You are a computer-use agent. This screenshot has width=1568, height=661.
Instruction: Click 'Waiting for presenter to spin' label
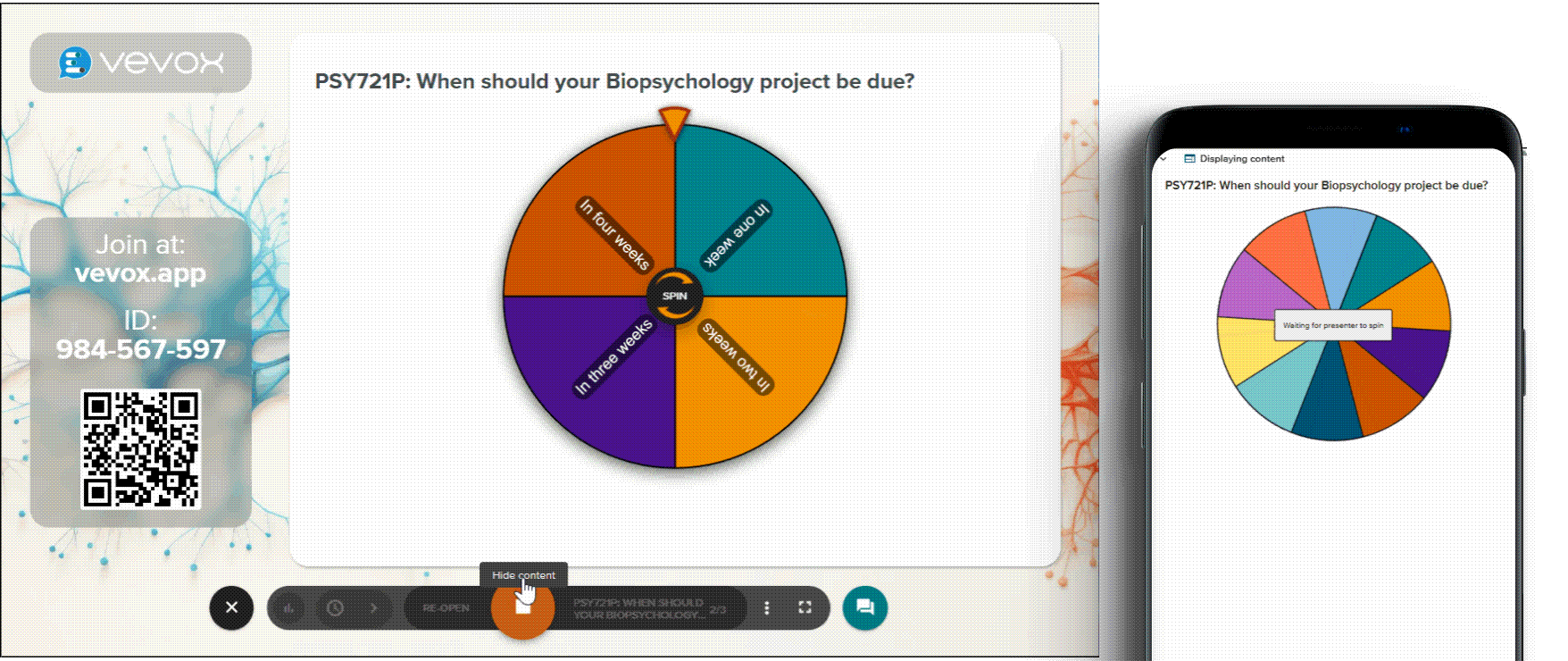(1332, 325)
